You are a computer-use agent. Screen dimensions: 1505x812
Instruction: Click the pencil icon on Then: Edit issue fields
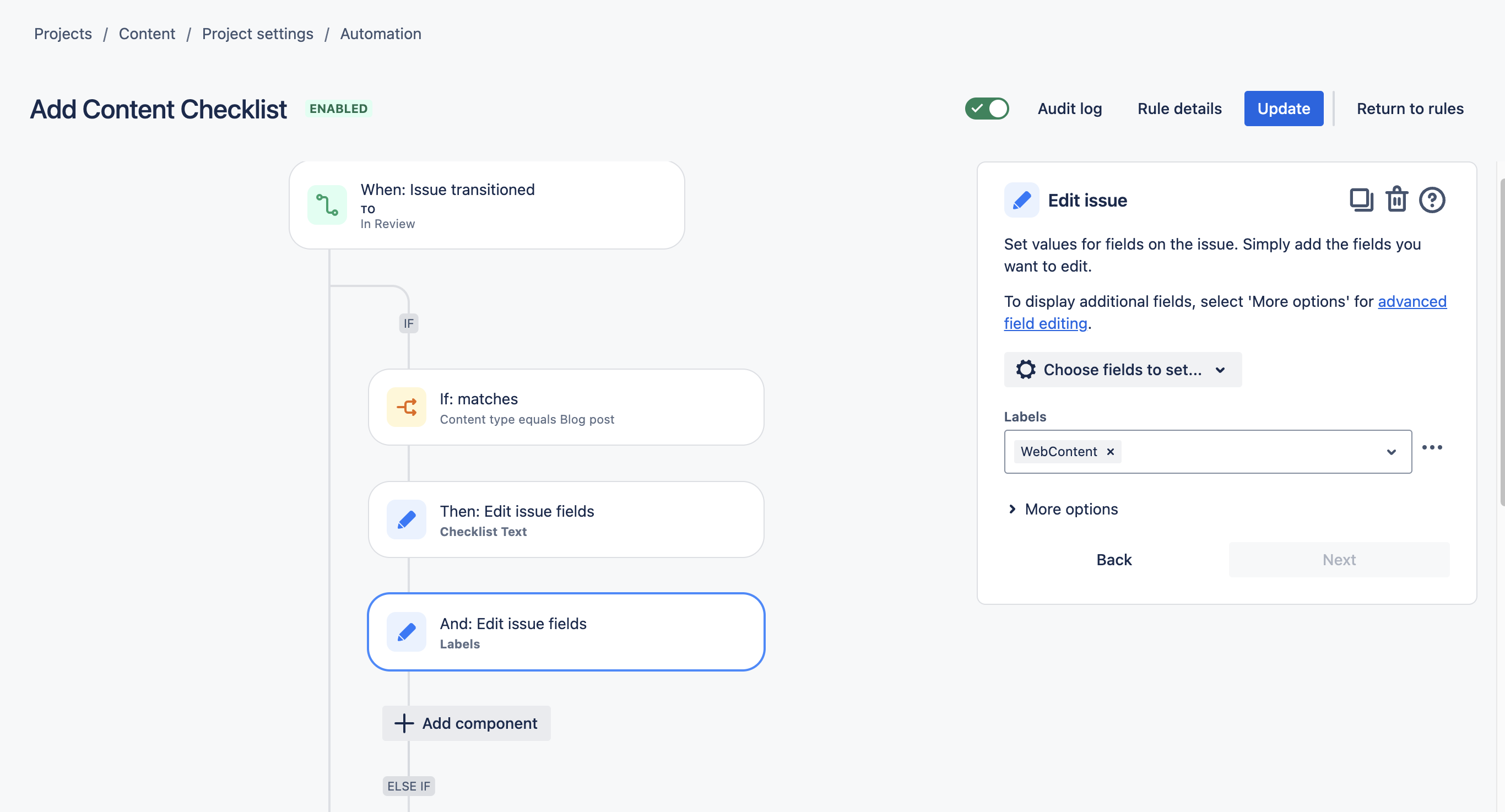407,519
